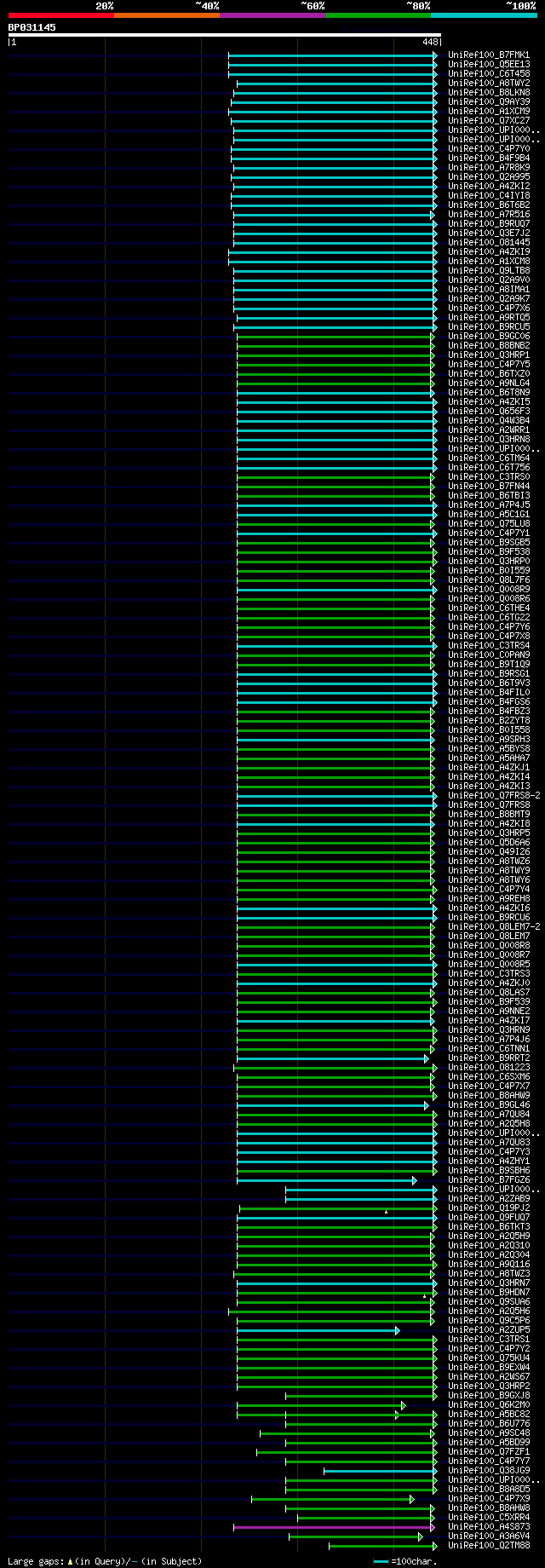Click the cyan alignment bar for UniRef100_A2ZUP5
Screen dimensions: 545x1568
pos(318,1330)
